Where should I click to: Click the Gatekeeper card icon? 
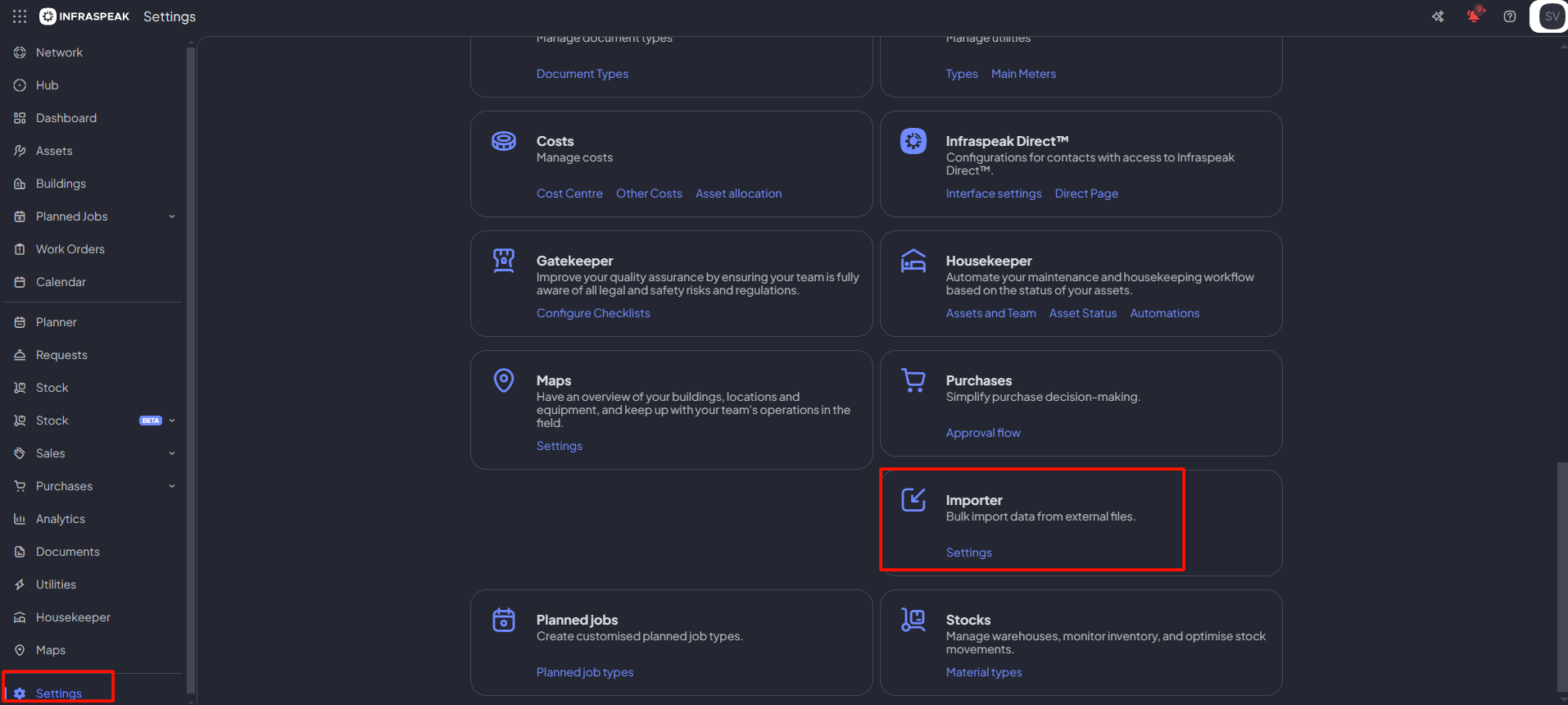pyautogui.click(x=504, y=261)
